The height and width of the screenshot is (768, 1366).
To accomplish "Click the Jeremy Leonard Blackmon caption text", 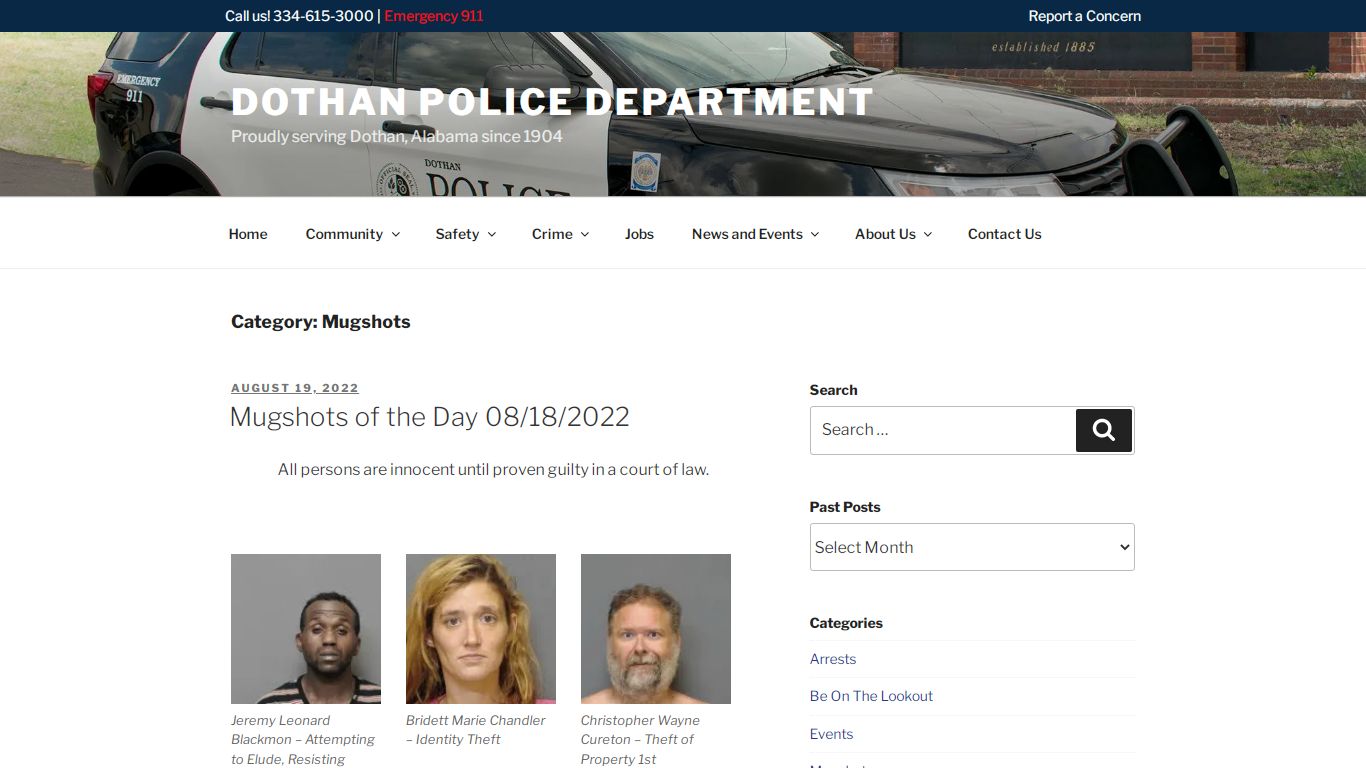I will pyautogui.click(x=303, y=740).
